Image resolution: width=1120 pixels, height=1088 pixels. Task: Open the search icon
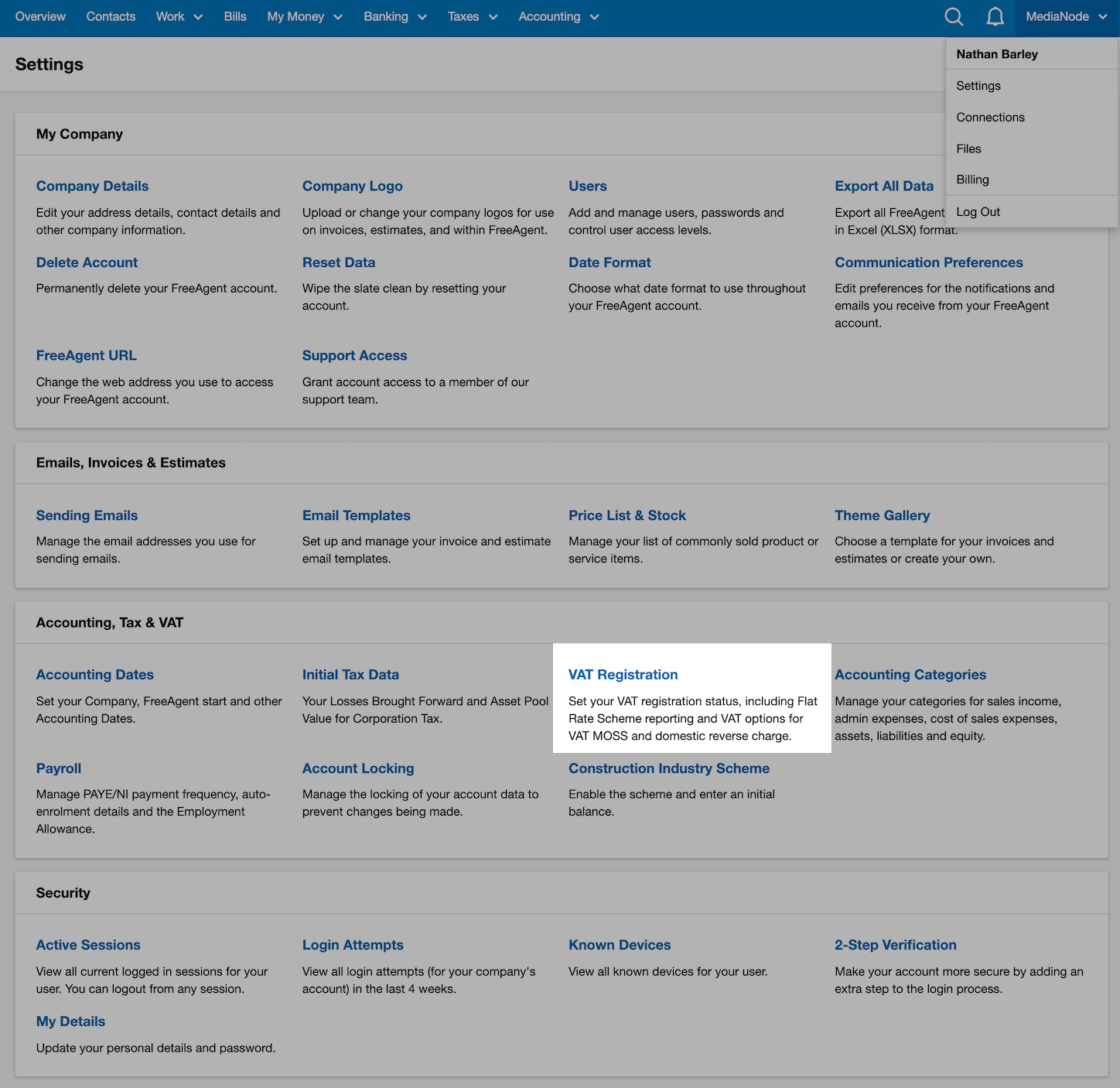954,16
